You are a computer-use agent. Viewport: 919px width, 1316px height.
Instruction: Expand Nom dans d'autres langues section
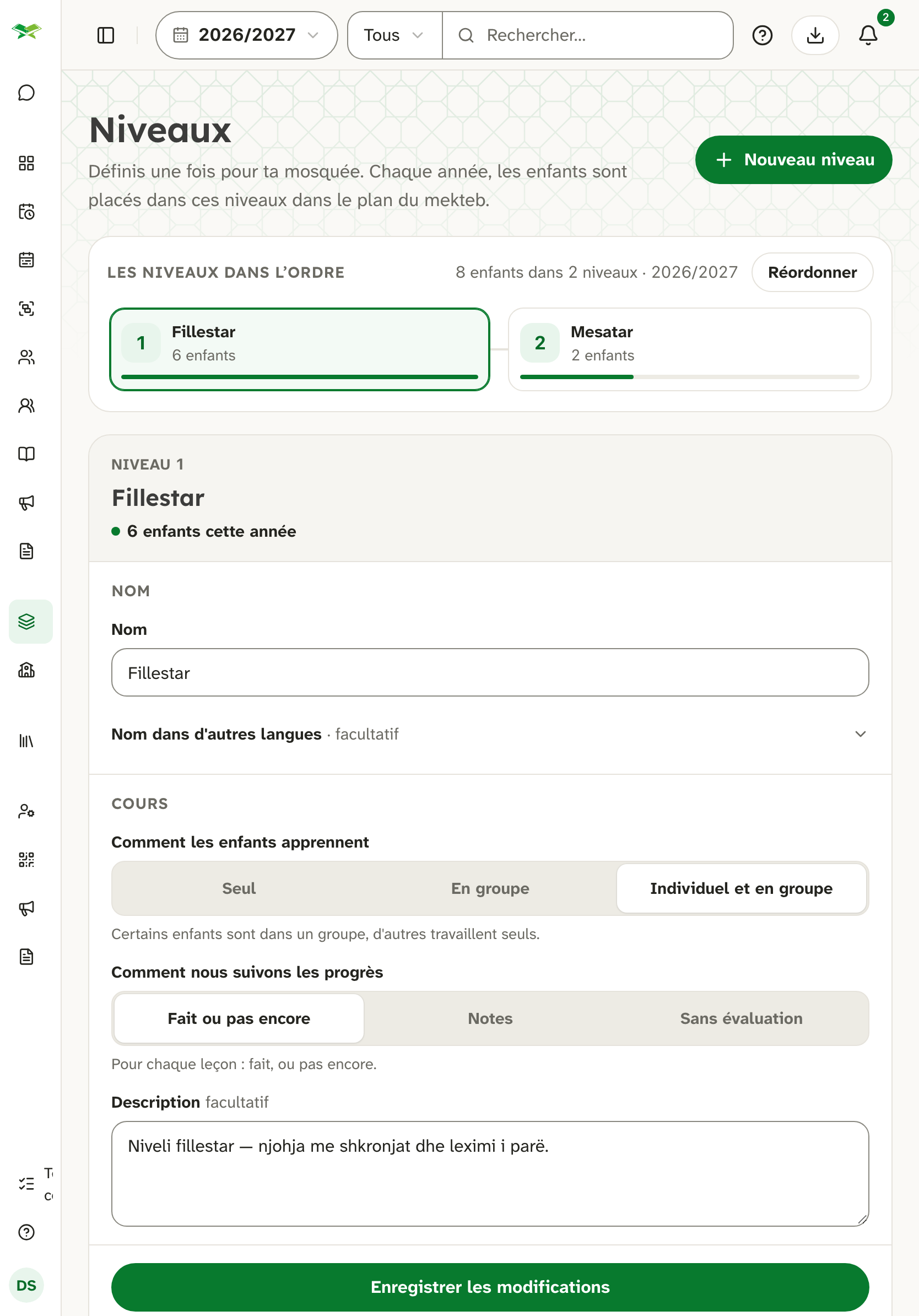pos(490,733)
